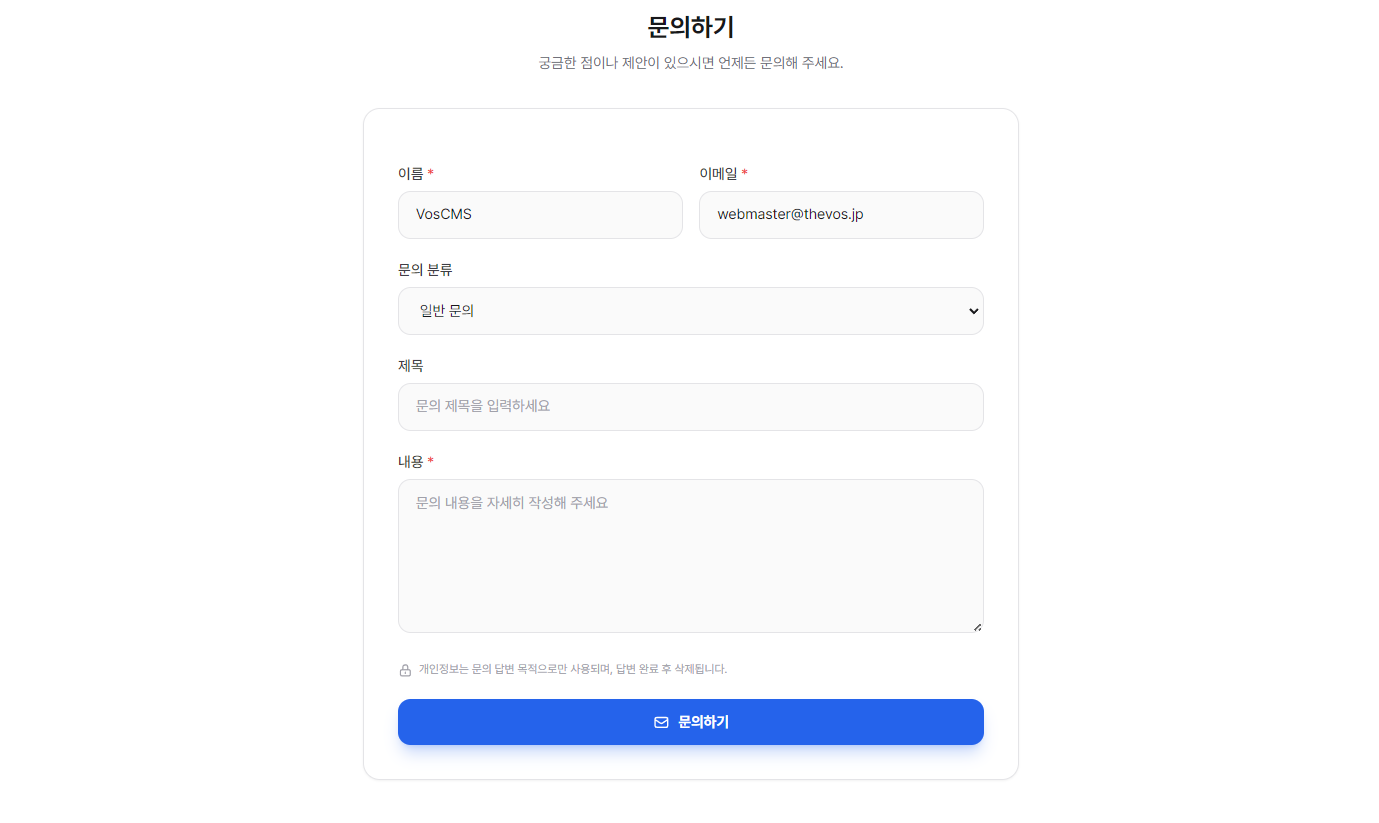Submit the form with the blue 문의하기 button
Screen dimensions: 1379x823
691,722
